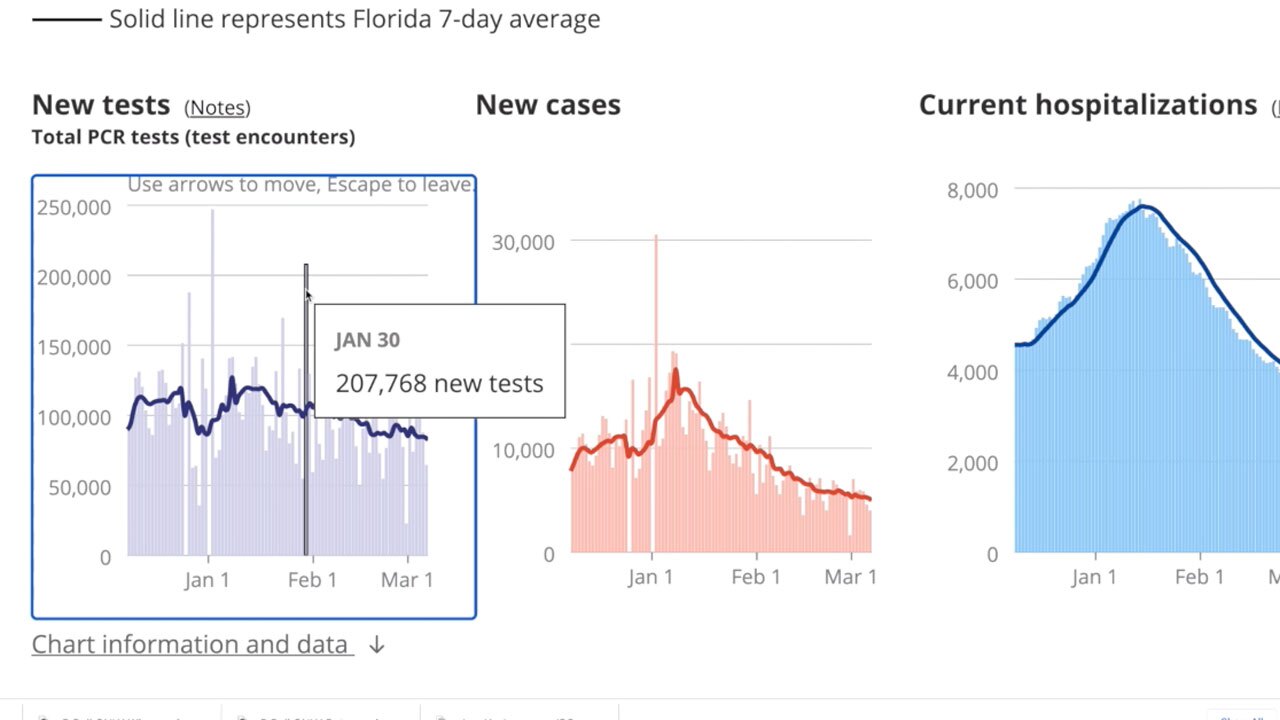Viewport: 1280px width, 720px height.
Task: Click the Jan 1 axis label on New tests
Action: tap(208, 579)
